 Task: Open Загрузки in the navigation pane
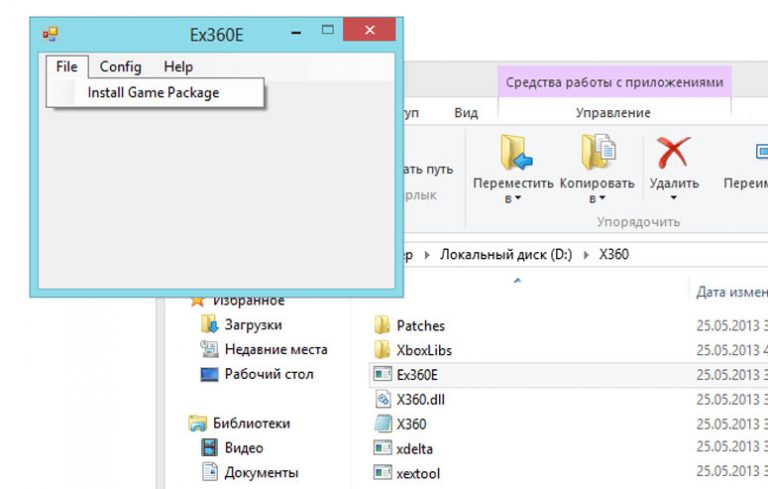click(253, 325)
